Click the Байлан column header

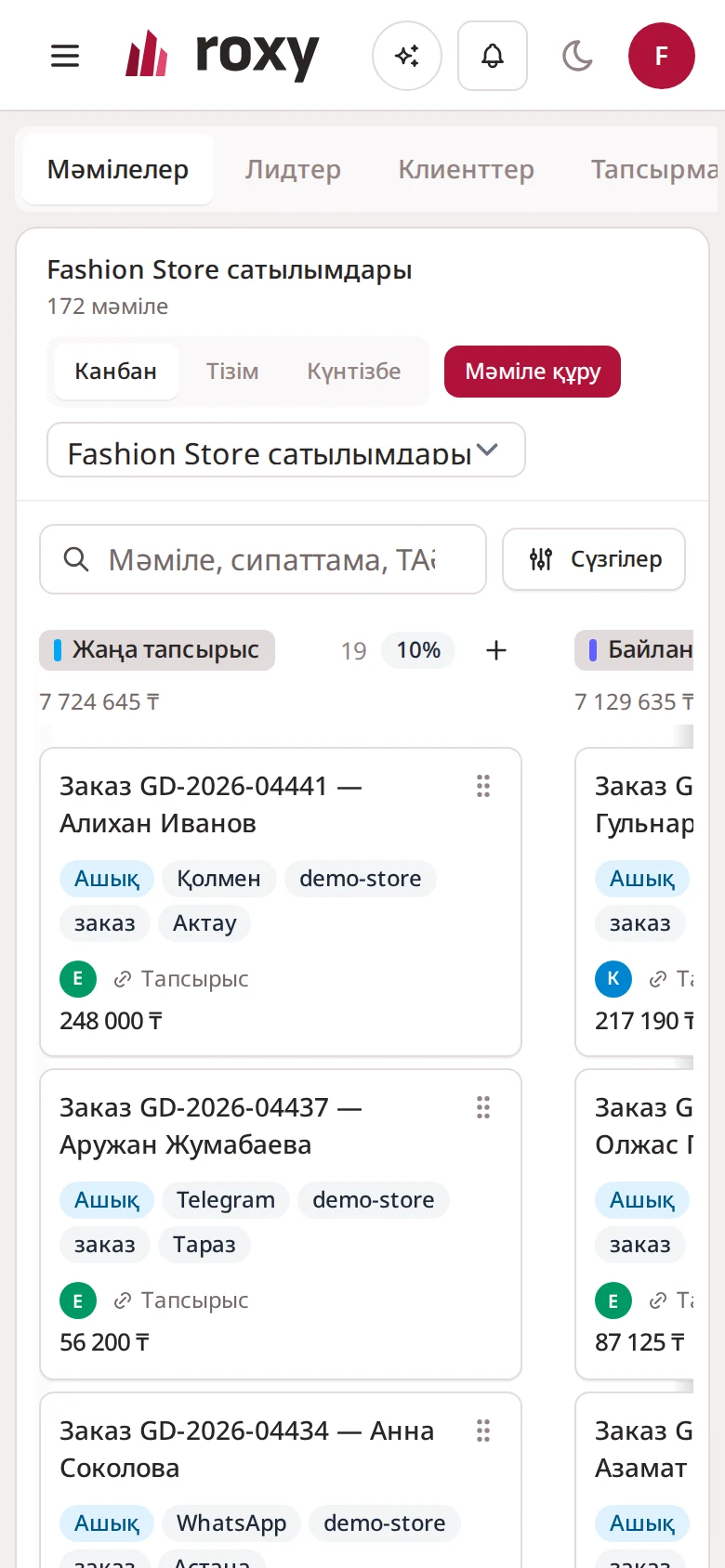pyautogui.click(x=635, y=650)
